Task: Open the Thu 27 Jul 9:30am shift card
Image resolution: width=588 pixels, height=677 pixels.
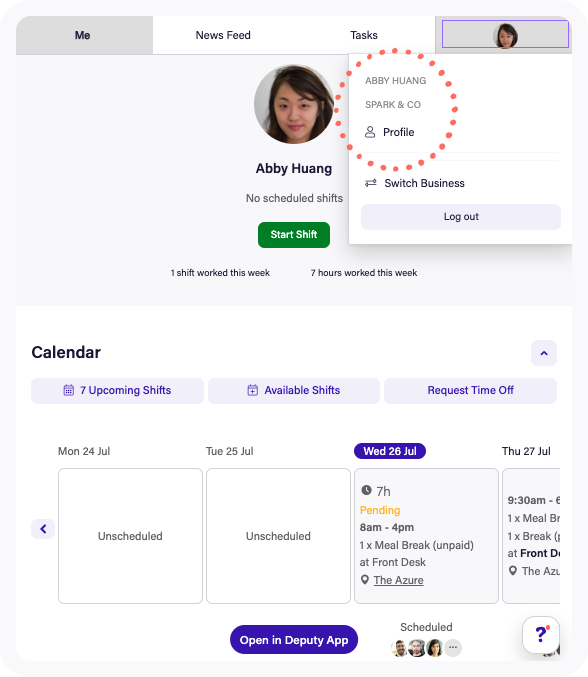Action: [x=531, y=536]
